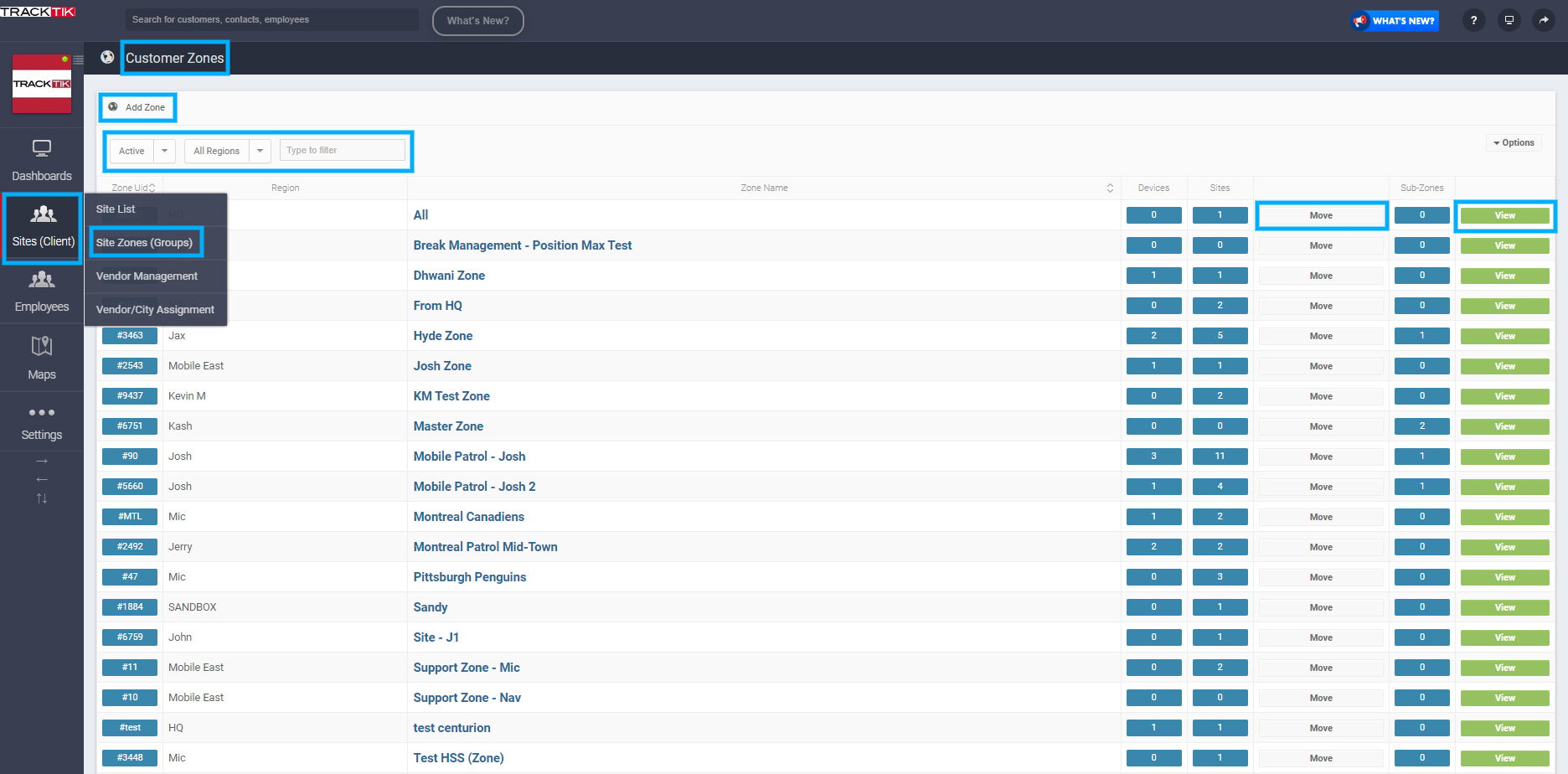Screen dimensions: 1568x774
Task: Select Site List menu item
Action: [x=156, y=209]
